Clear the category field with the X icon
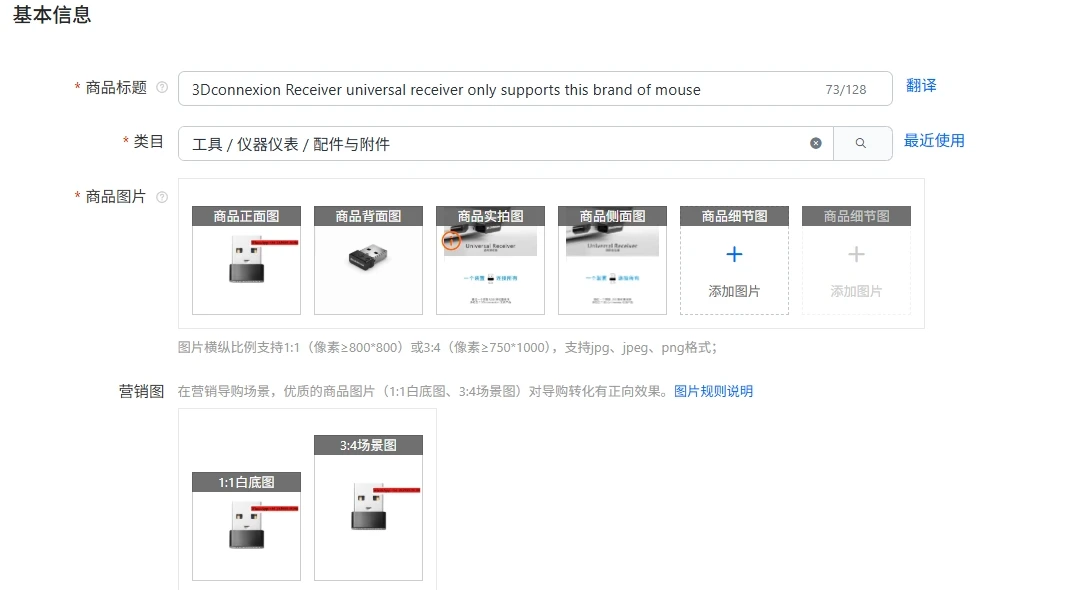 point(816,143)
